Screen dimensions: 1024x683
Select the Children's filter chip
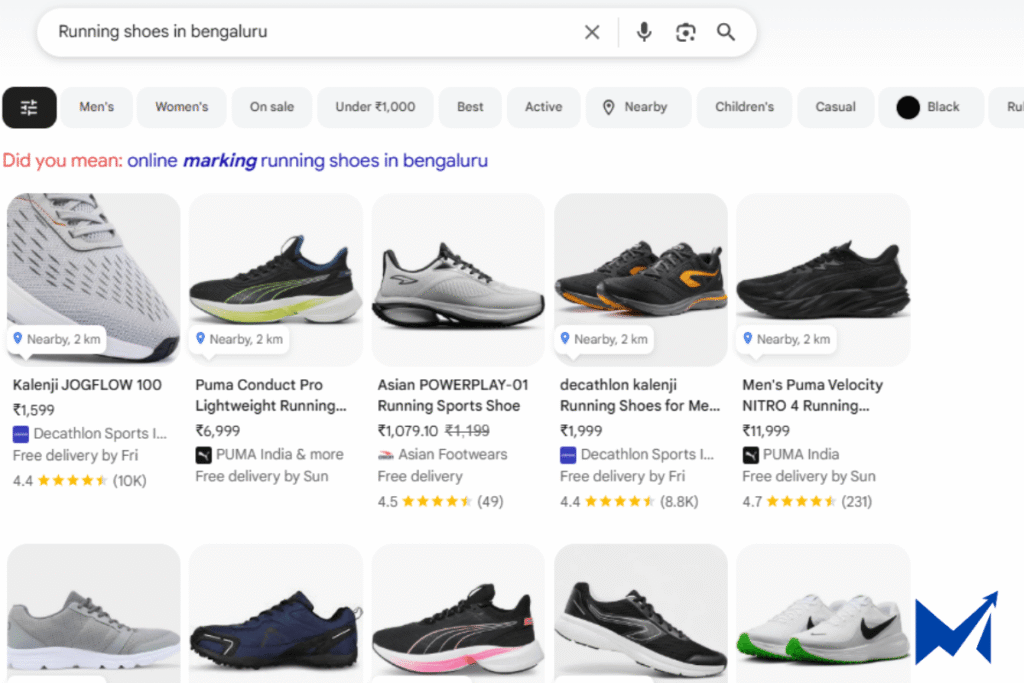[744, 107]
